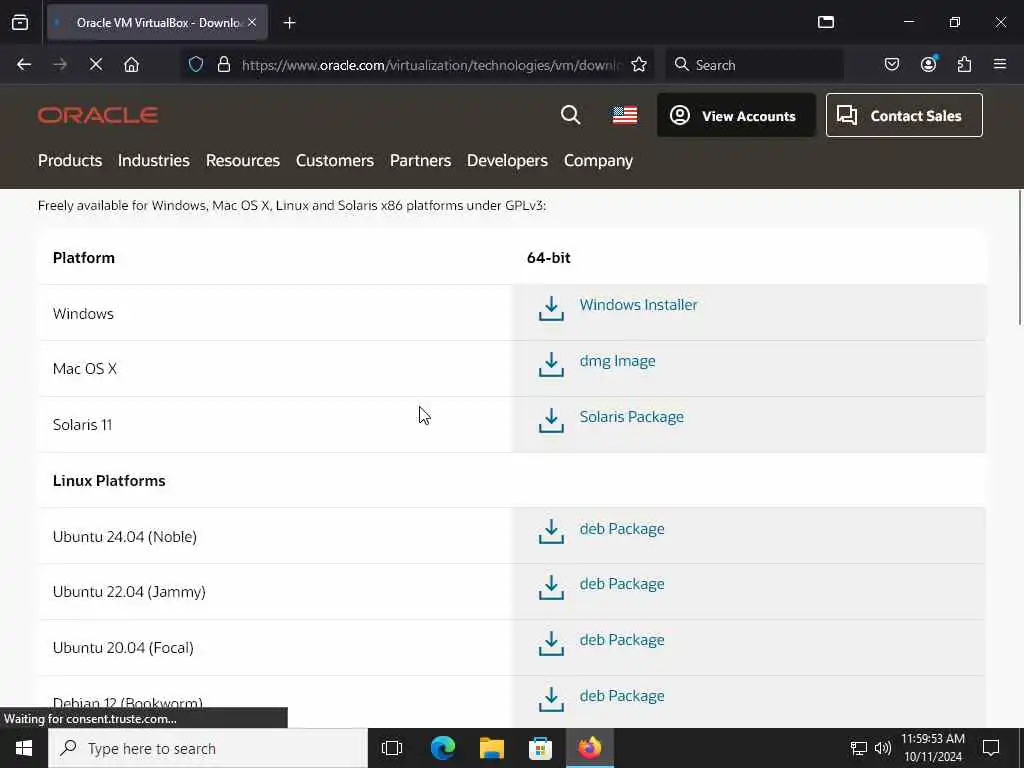The width and height of the screenshot is (1024, 768).
Task: Click deb Package for Ubuntu 20.04
Action: [x=622, y=640]
